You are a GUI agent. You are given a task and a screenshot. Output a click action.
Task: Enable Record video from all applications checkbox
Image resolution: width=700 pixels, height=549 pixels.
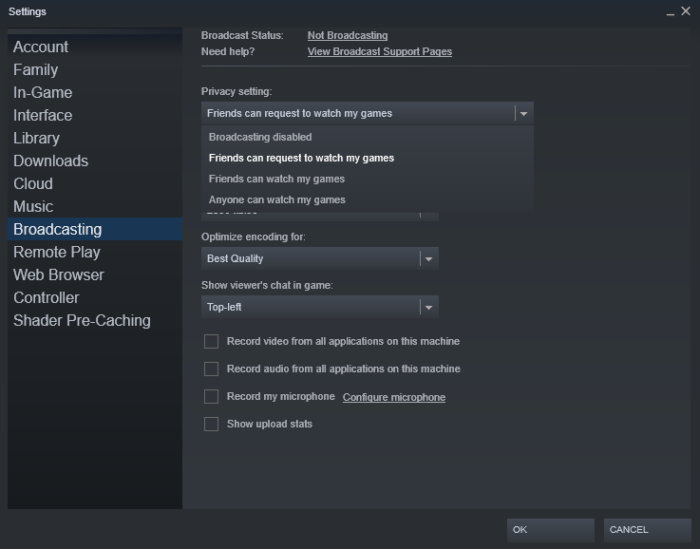(211, 341)
